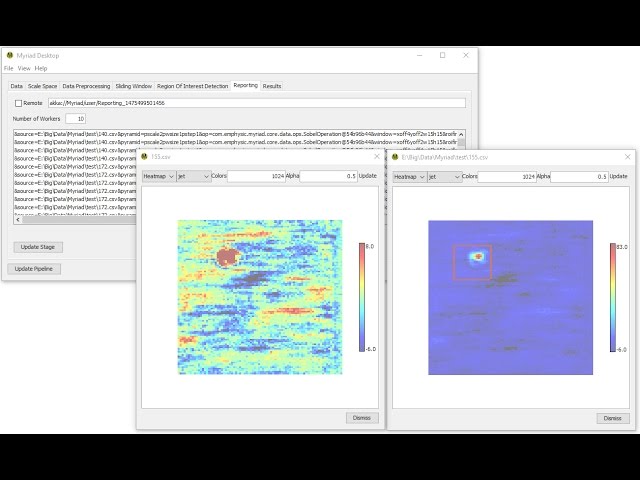Click the app icon of the 155.csv window

point(144,156)
